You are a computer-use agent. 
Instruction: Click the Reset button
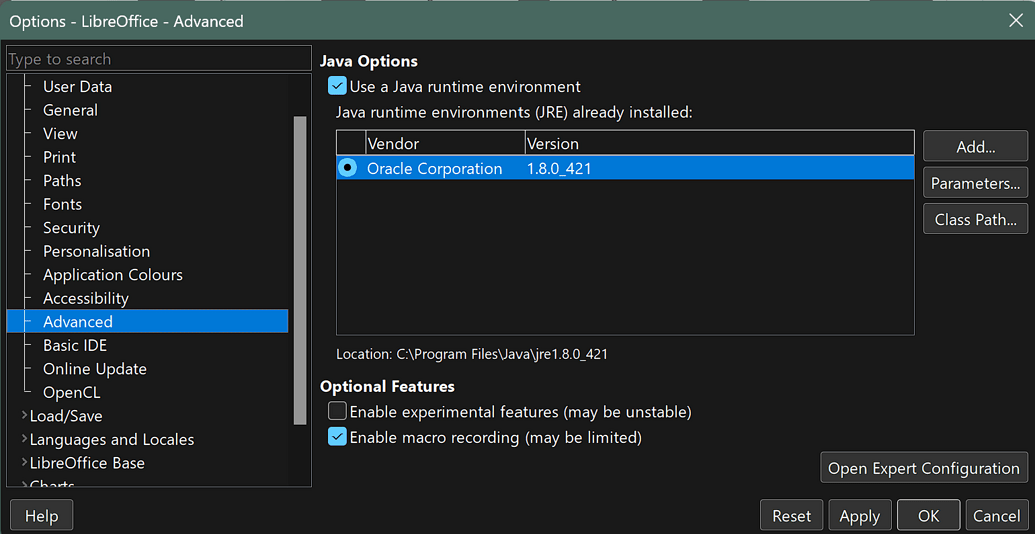[791, 516]
